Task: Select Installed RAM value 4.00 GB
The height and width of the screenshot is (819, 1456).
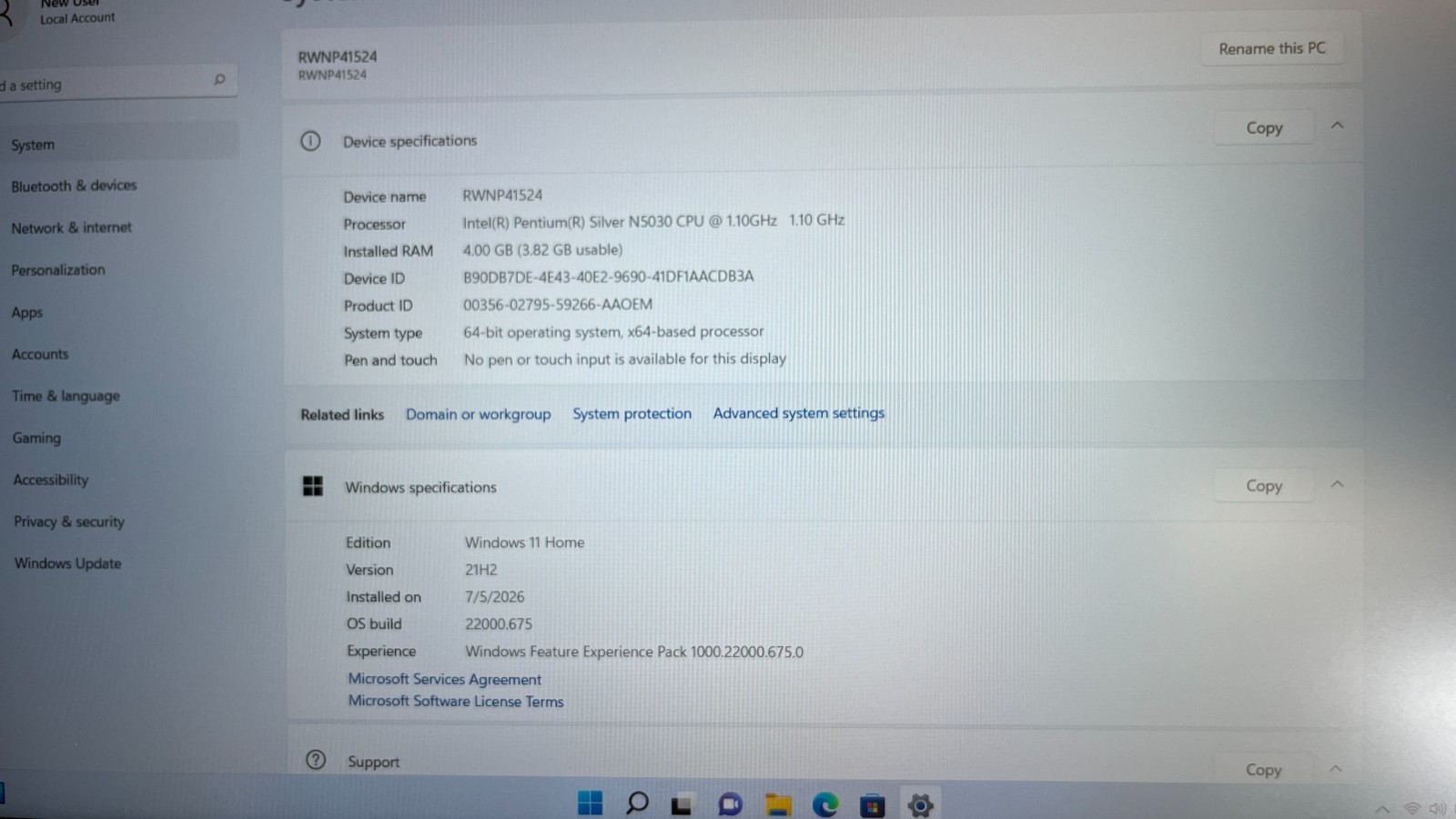Action: tap(542, 249)
